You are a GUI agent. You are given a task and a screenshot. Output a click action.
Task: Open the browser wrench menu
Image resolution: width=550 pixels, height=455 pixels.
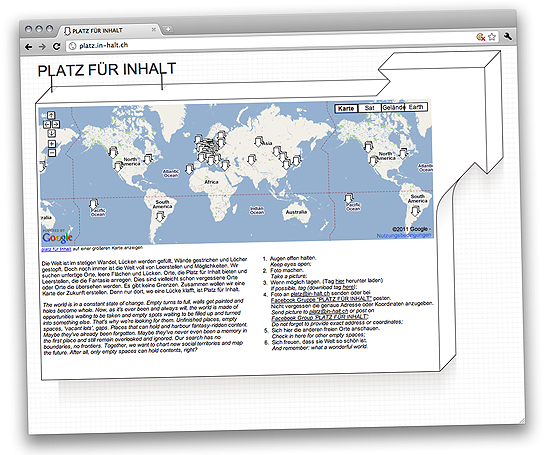point(507,36)
